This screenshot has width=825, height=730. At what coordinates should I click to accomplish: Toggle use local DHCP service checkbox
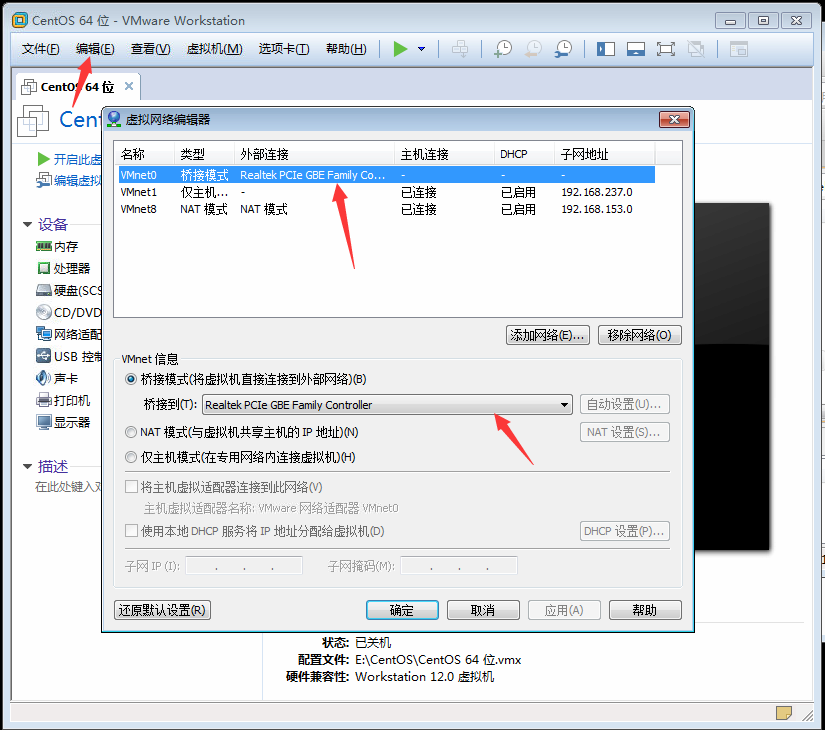[131, 531]
